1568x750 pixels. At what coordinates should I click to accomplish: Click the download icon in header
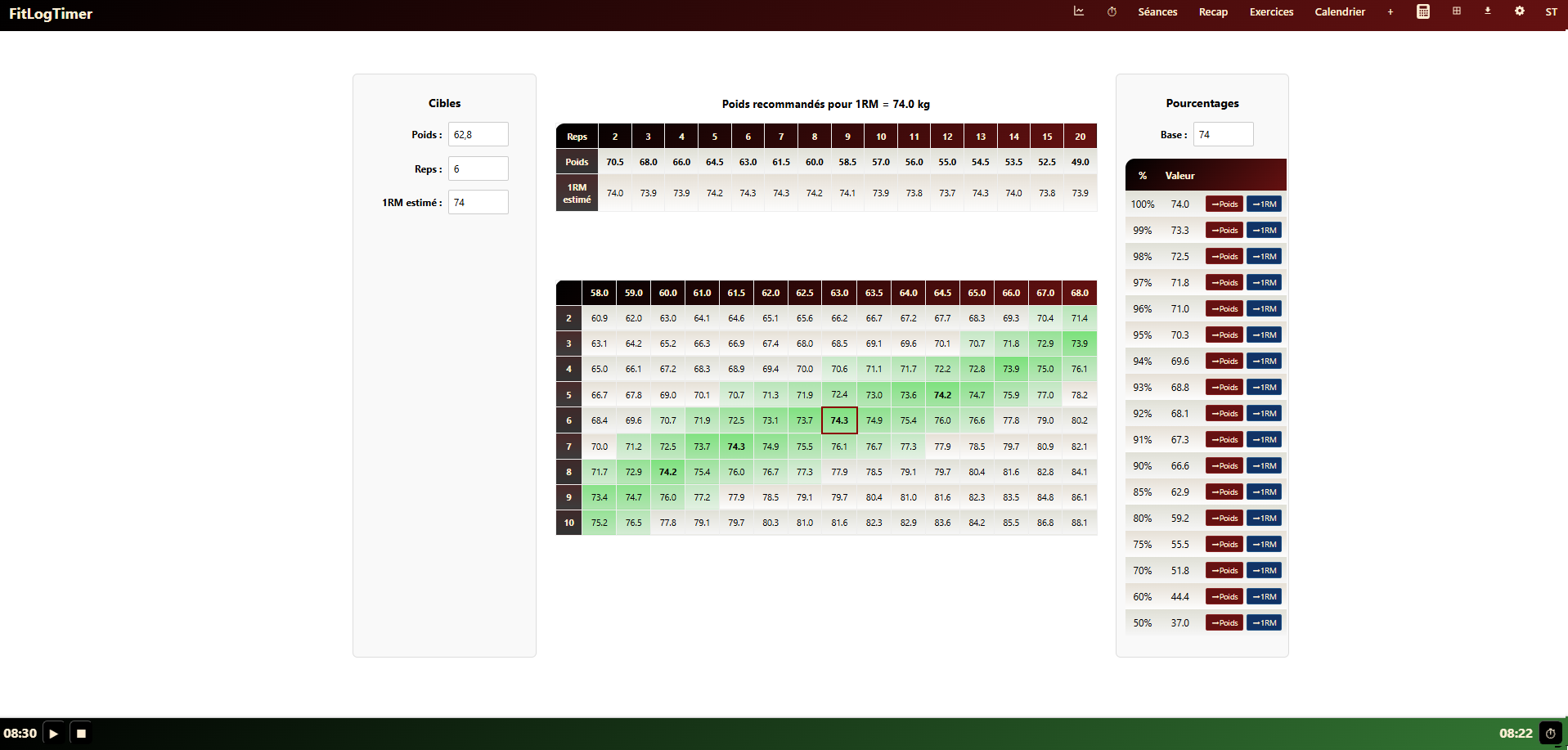[x=1488, y=11]
